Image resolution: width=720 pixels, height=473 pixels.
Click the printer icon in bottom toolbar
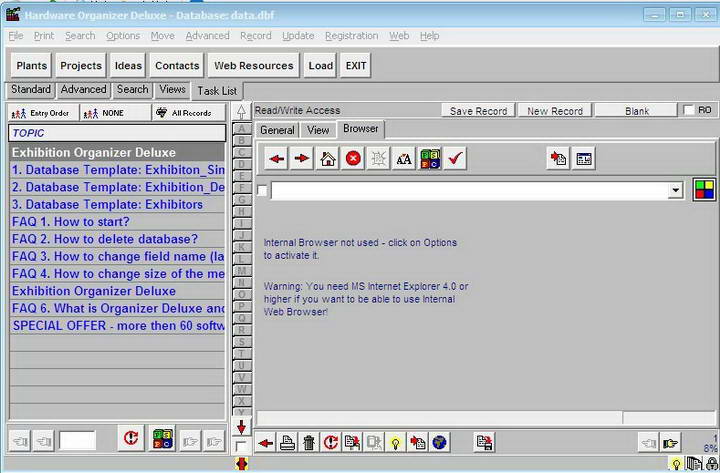click(x=287, y=443)
